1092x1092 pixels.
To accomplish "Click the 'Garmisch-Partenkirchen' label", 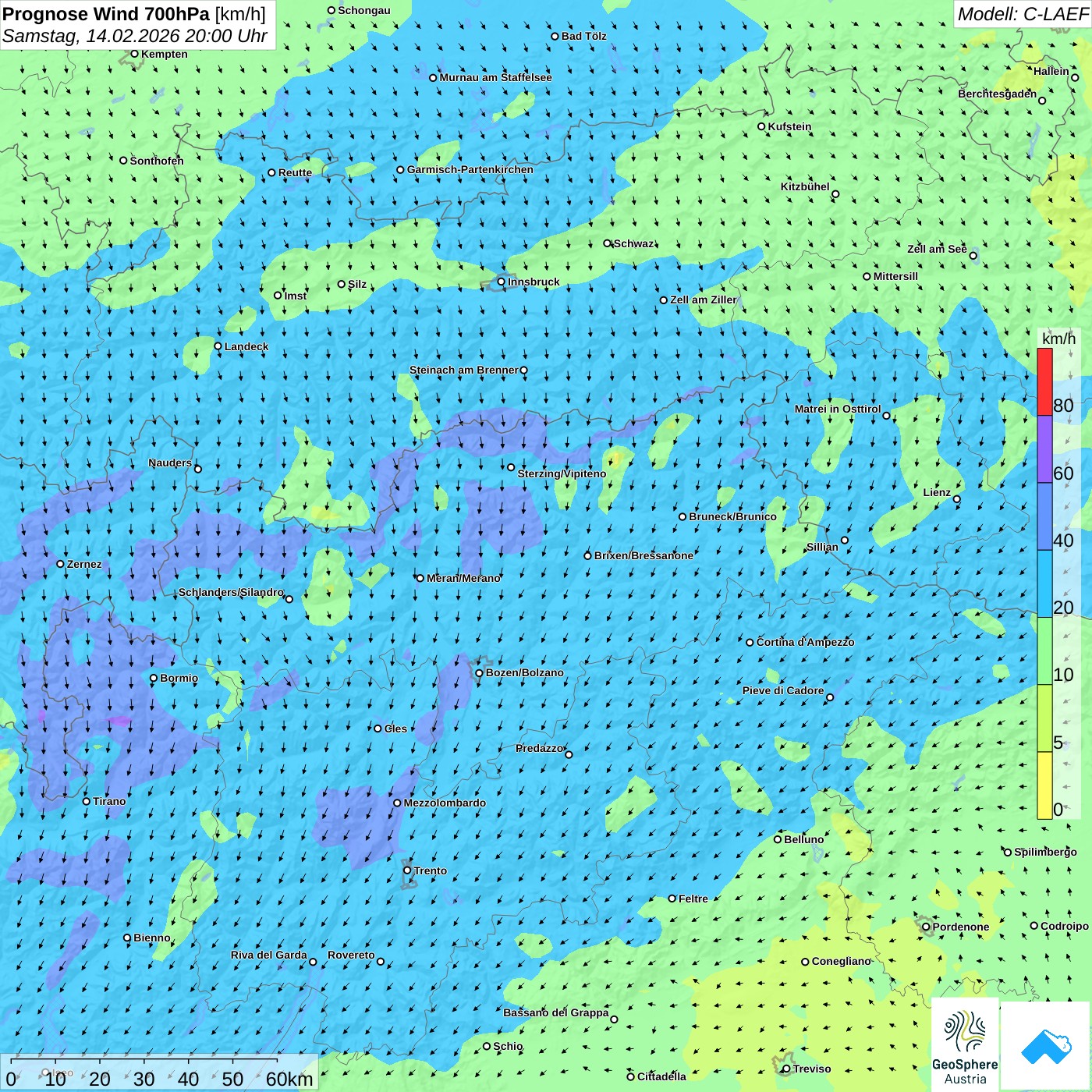I will 470,169.
